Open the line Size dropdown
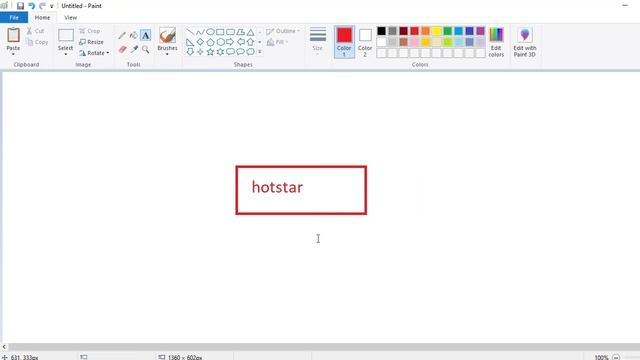 click(318, 41)
